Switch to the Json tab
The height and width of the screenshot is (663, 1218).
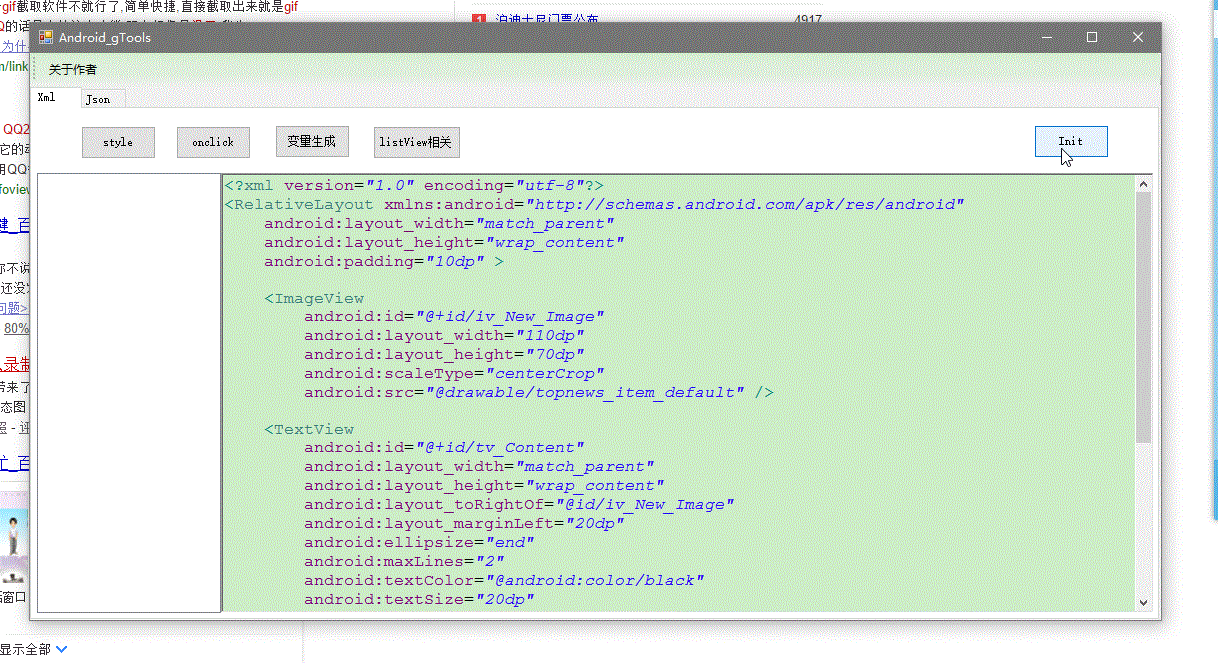pyautogui.click(x=98, y=99)
